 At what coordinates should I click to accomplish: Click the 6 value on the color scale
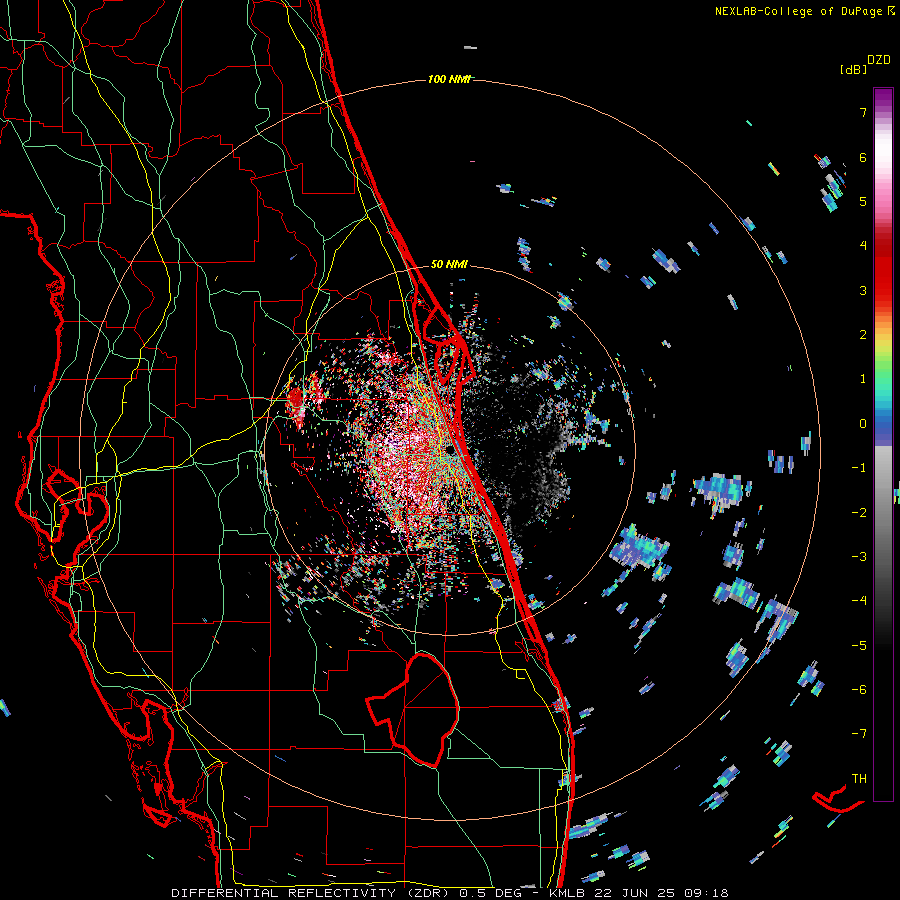863,157
